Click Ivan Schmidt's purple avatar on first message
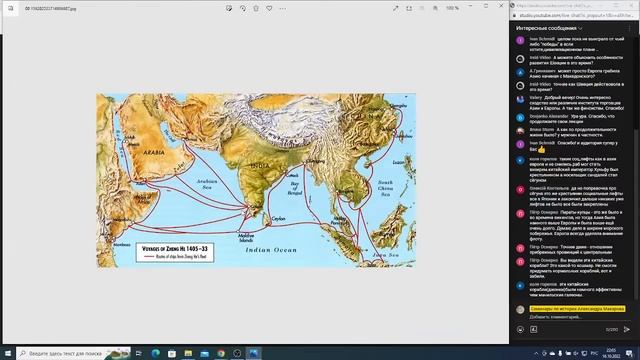 [x=520, y=40]
